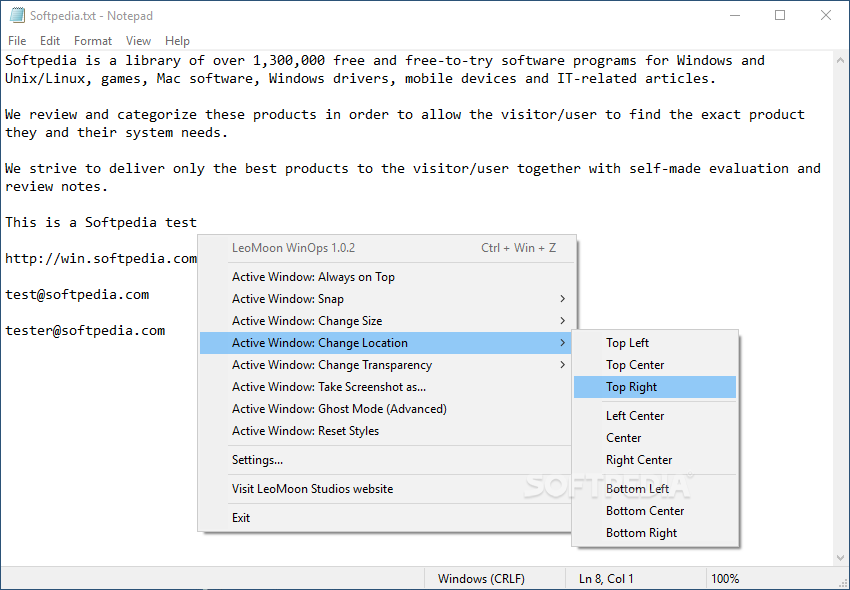Image resolution: width=850 pixels, height=590 pixels.
Task: Move window to Left Center
Action: coord(655,415)
